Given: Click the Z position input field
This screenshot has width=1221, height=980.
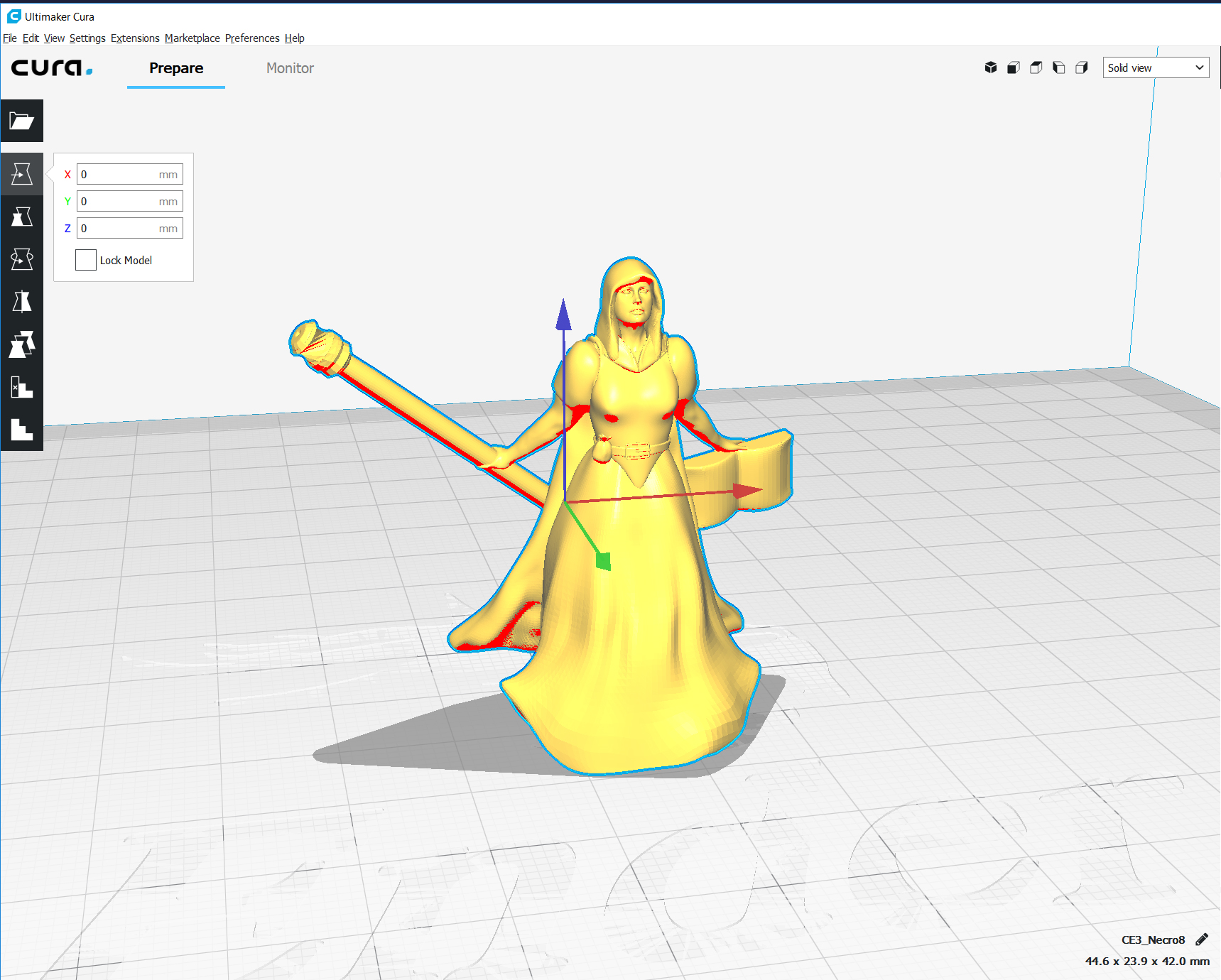Looking at the screenshot, I should point(130,228).
